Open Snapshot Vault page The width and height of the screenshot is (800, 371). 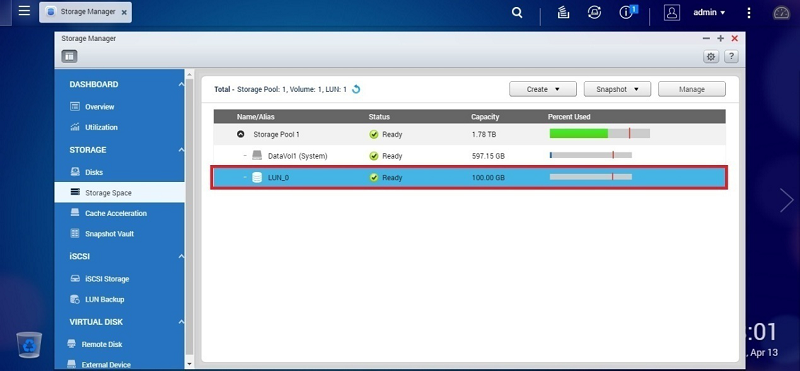click(x=109, y=234)
